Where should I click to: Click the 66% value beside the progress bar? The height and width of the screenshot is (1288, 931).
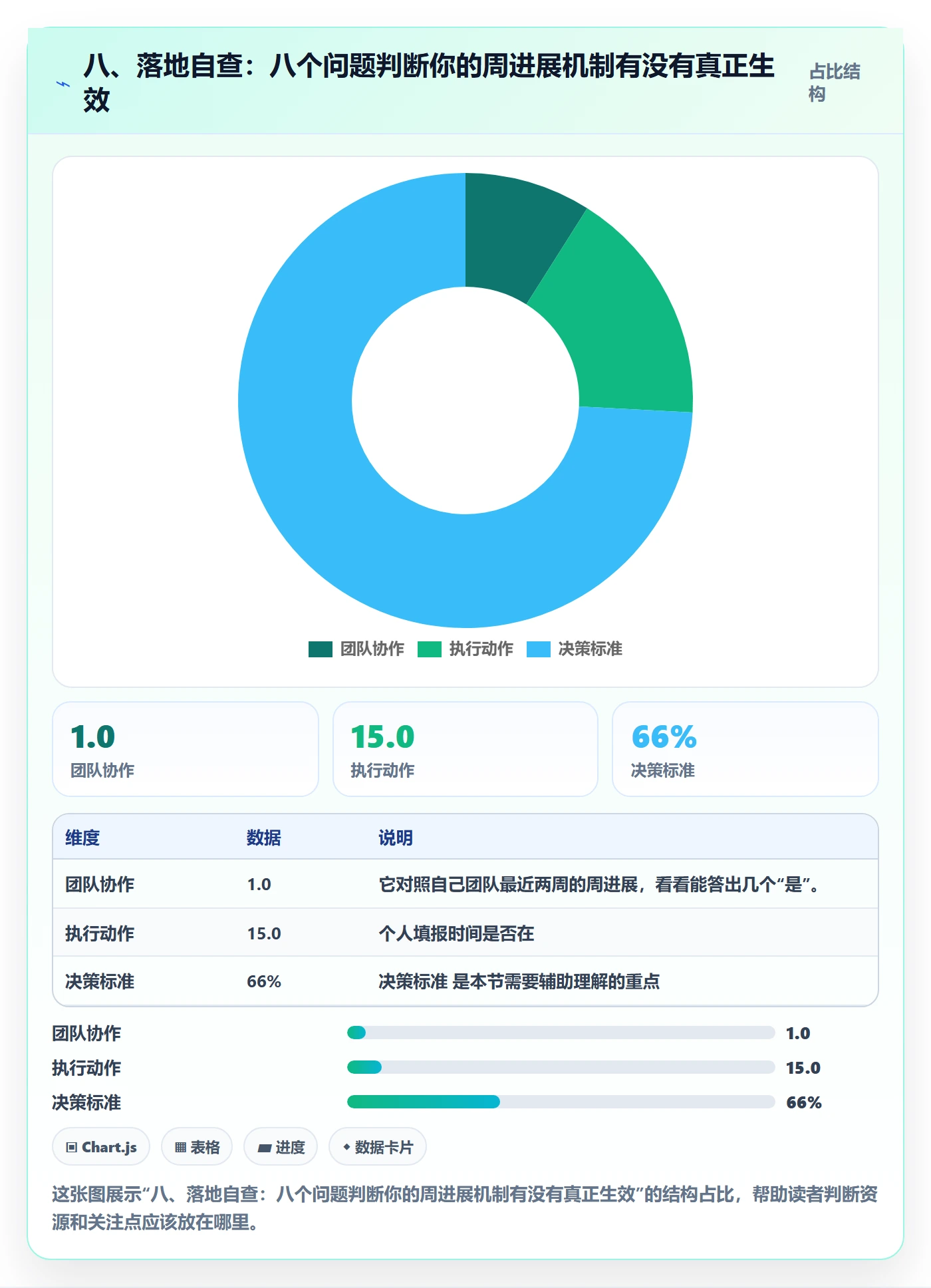(804, 1102)
